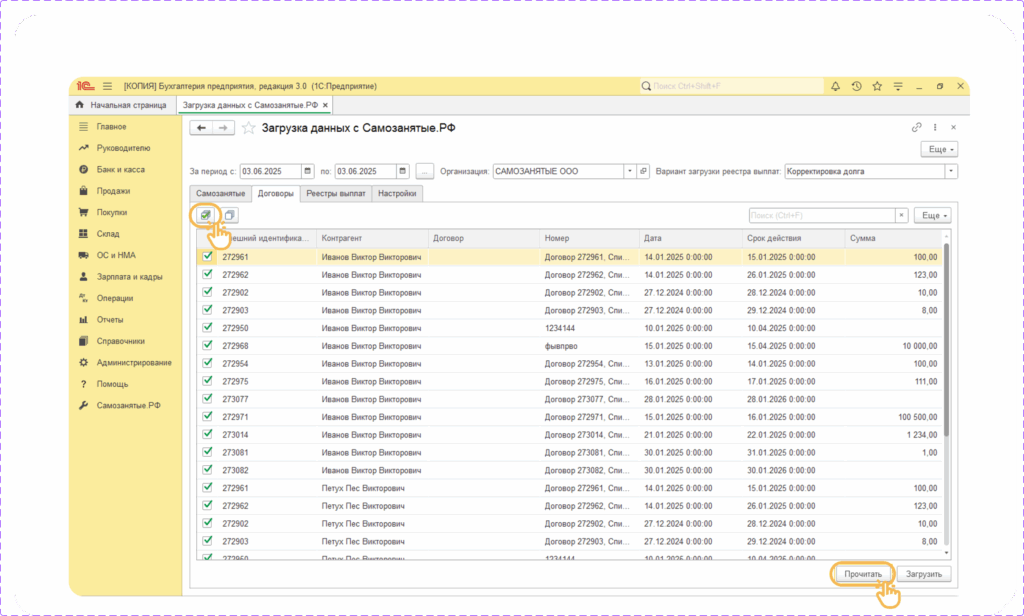Open the Еще menu above the table

coord(932,215)
